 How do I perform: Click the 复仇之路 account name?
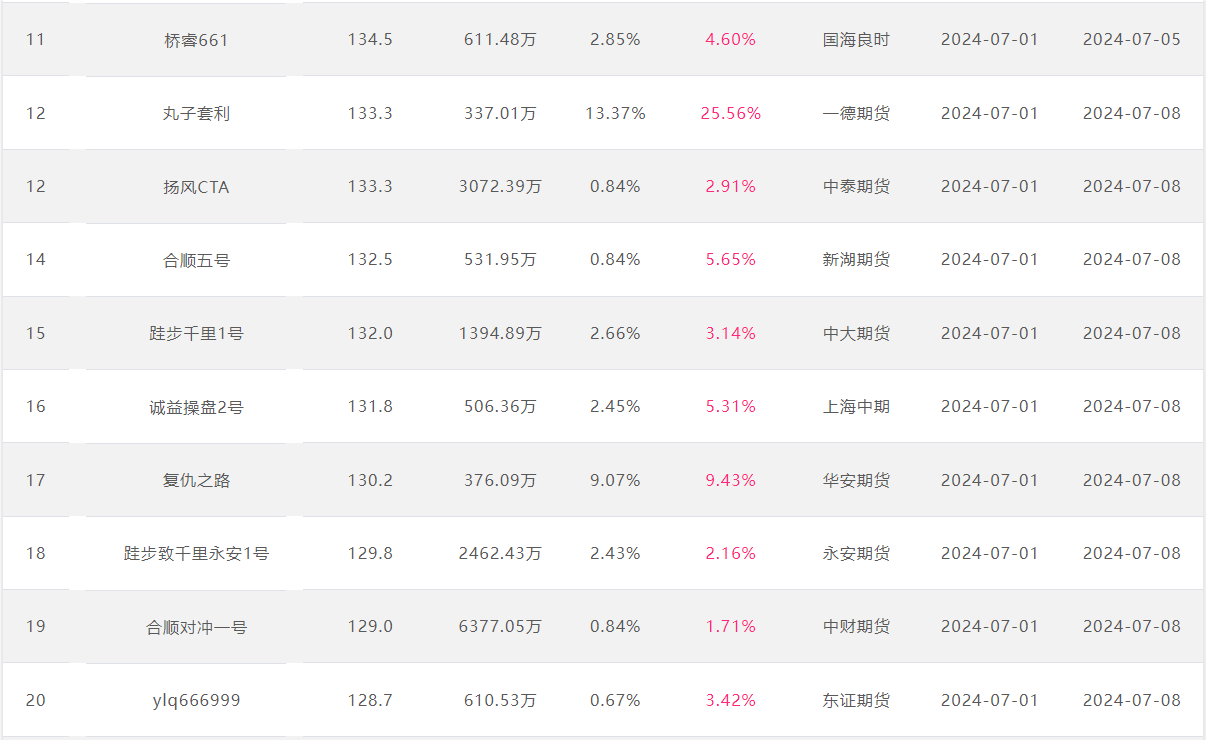click(x=196, y=480)
